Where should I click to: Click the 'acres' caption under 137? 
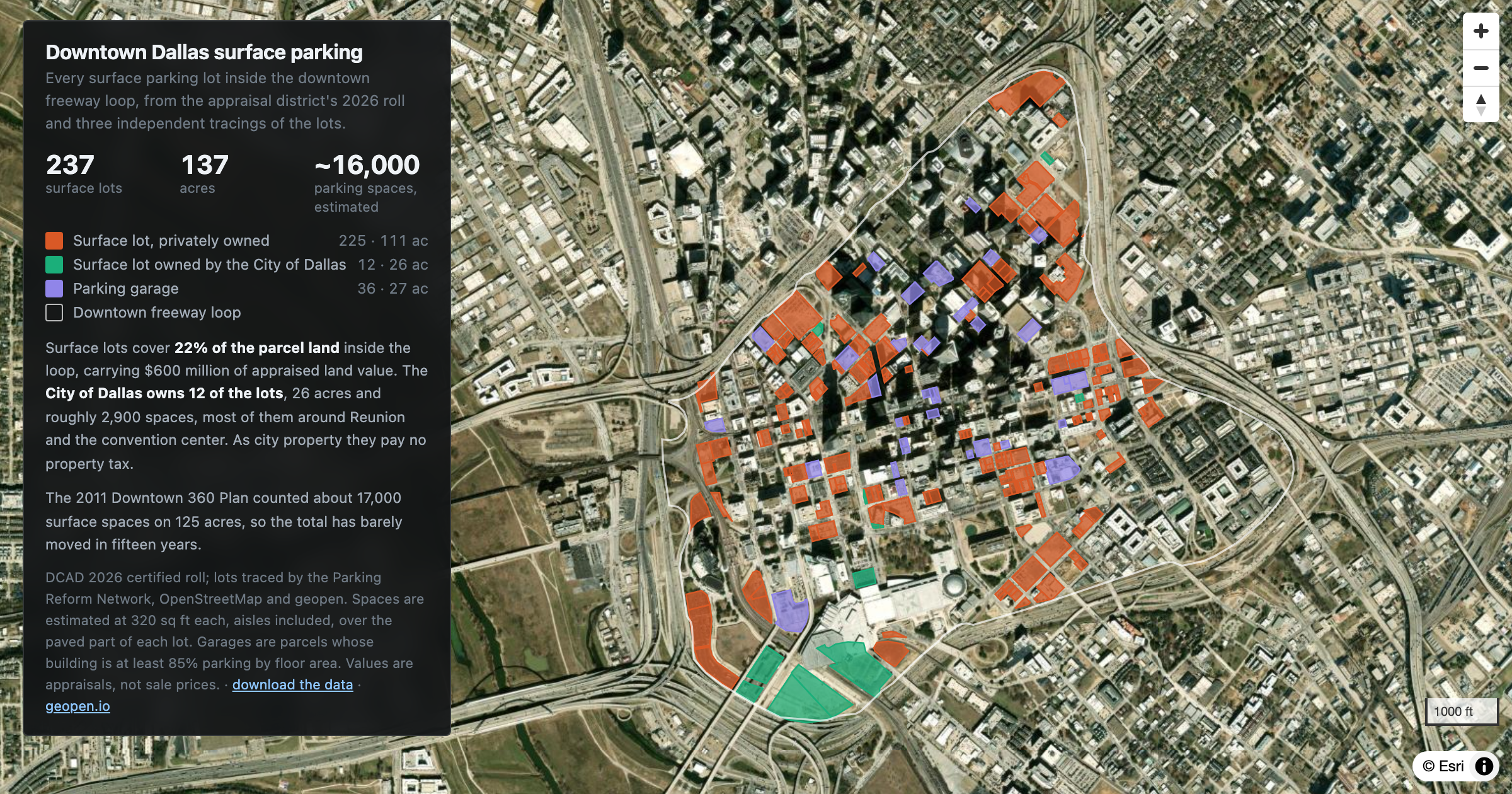pos(197,188)
